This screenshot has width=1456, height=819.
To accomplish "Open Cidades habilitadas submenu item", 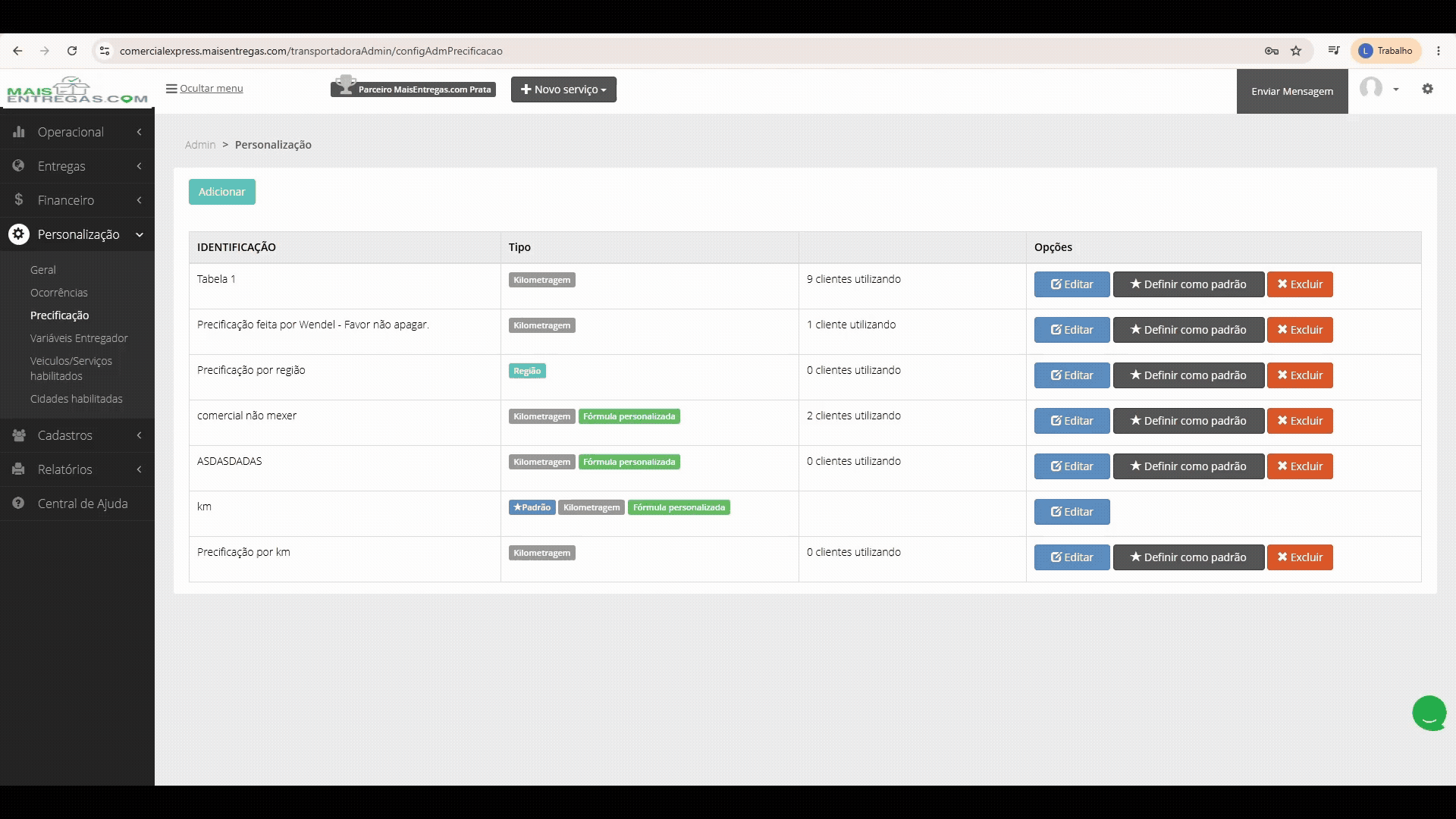I will [x=77, y=399].
